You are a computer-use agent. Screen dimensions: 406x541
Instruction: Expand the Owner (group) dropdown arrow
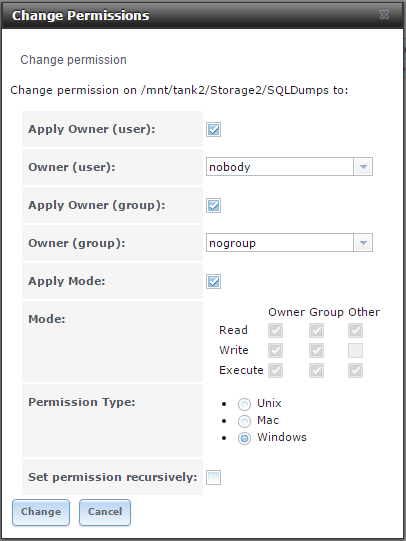click(363, 243)
